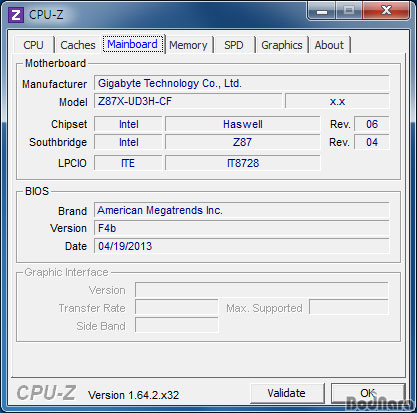Open the About tab

(x=329, y=45)
